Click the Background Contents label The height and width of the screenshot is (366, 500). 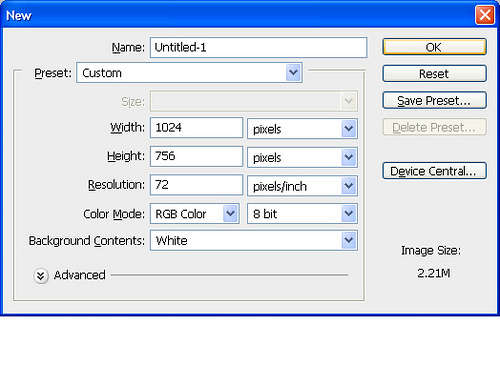click(x=87, y=241)
